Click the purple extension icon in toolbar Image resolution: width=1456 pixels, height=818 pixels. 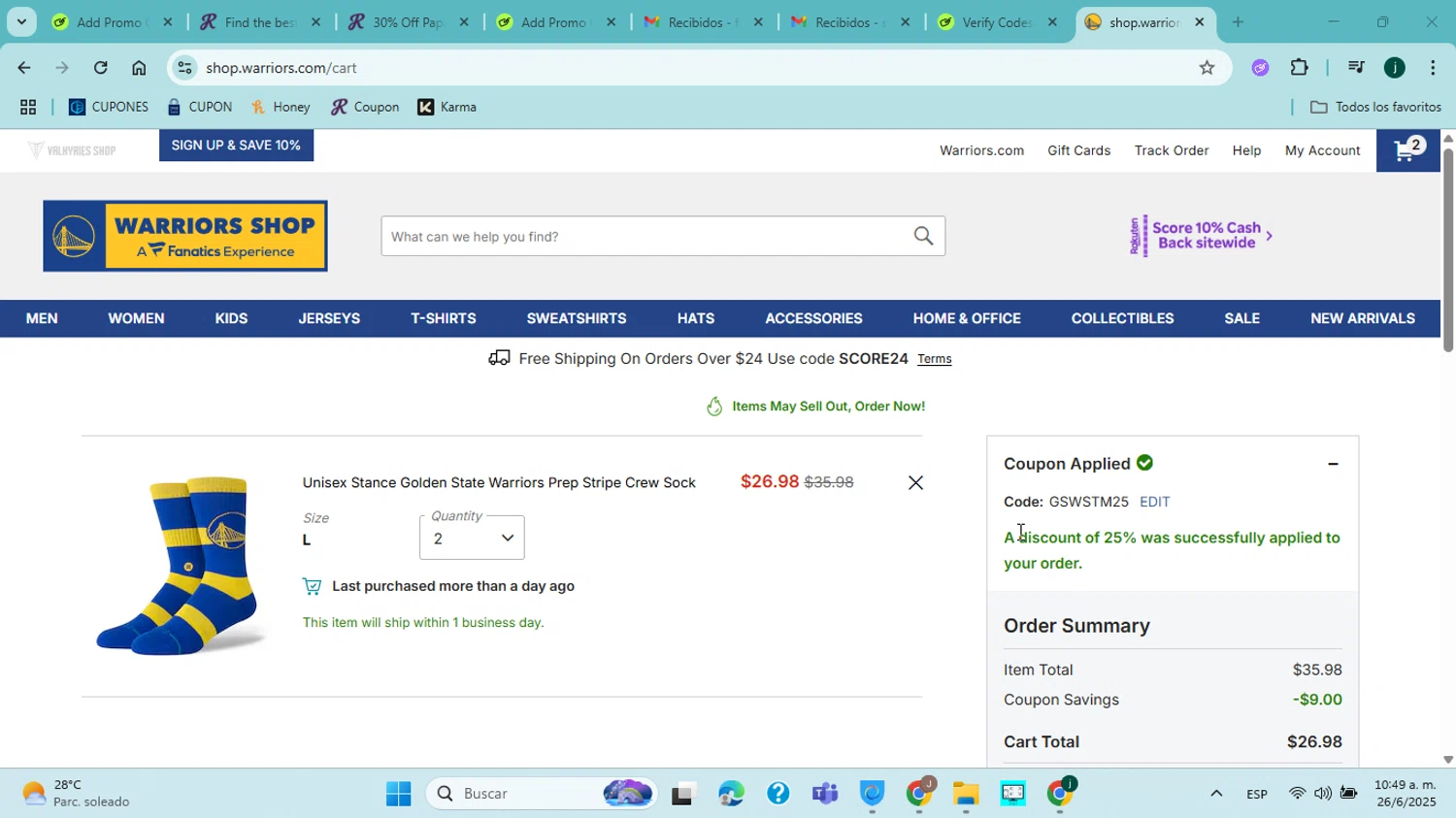[1260, 67]
